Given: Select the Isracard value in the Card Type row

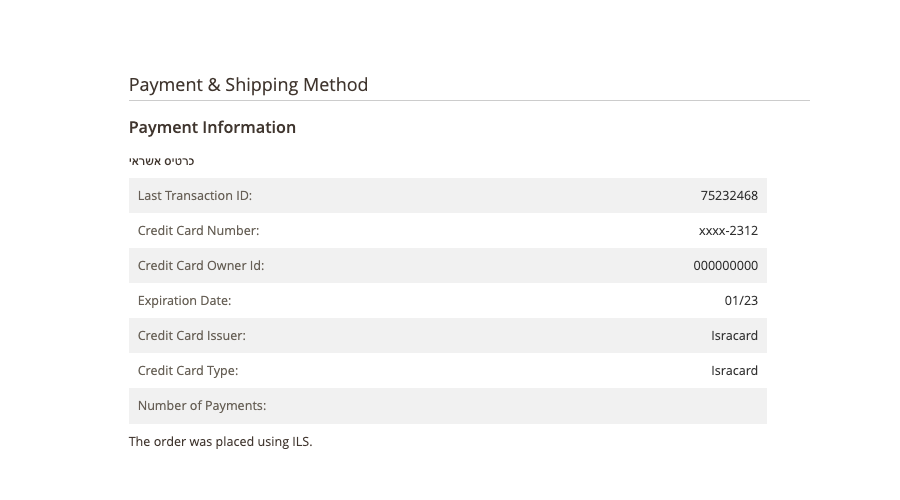Looking at the screenshot, I should [734, 371].
